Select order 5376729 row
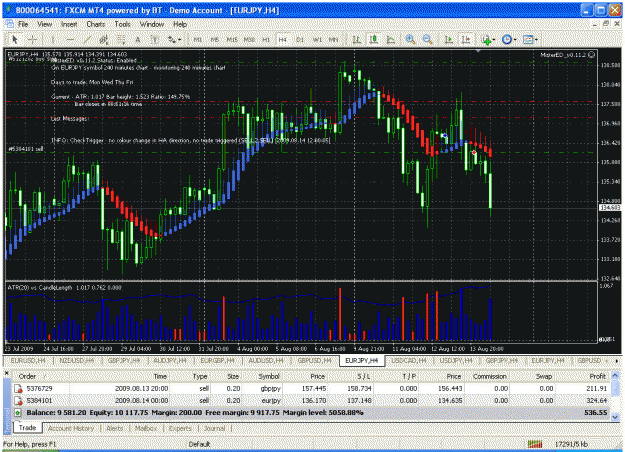The image size is (625, 452). (311, 388)
